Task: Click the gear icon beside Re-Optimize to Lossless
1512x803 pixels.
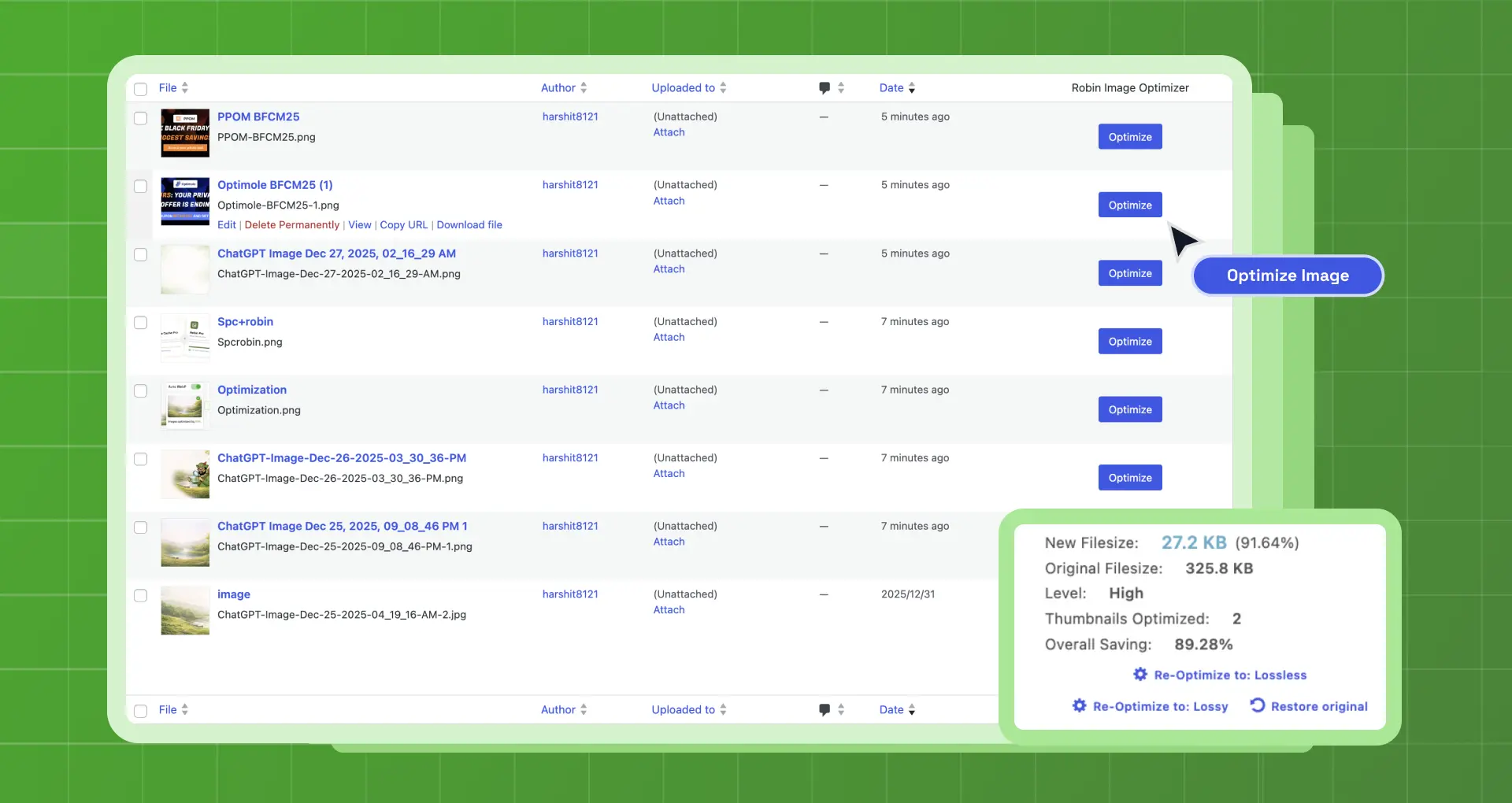Action: click(1139, 675)
